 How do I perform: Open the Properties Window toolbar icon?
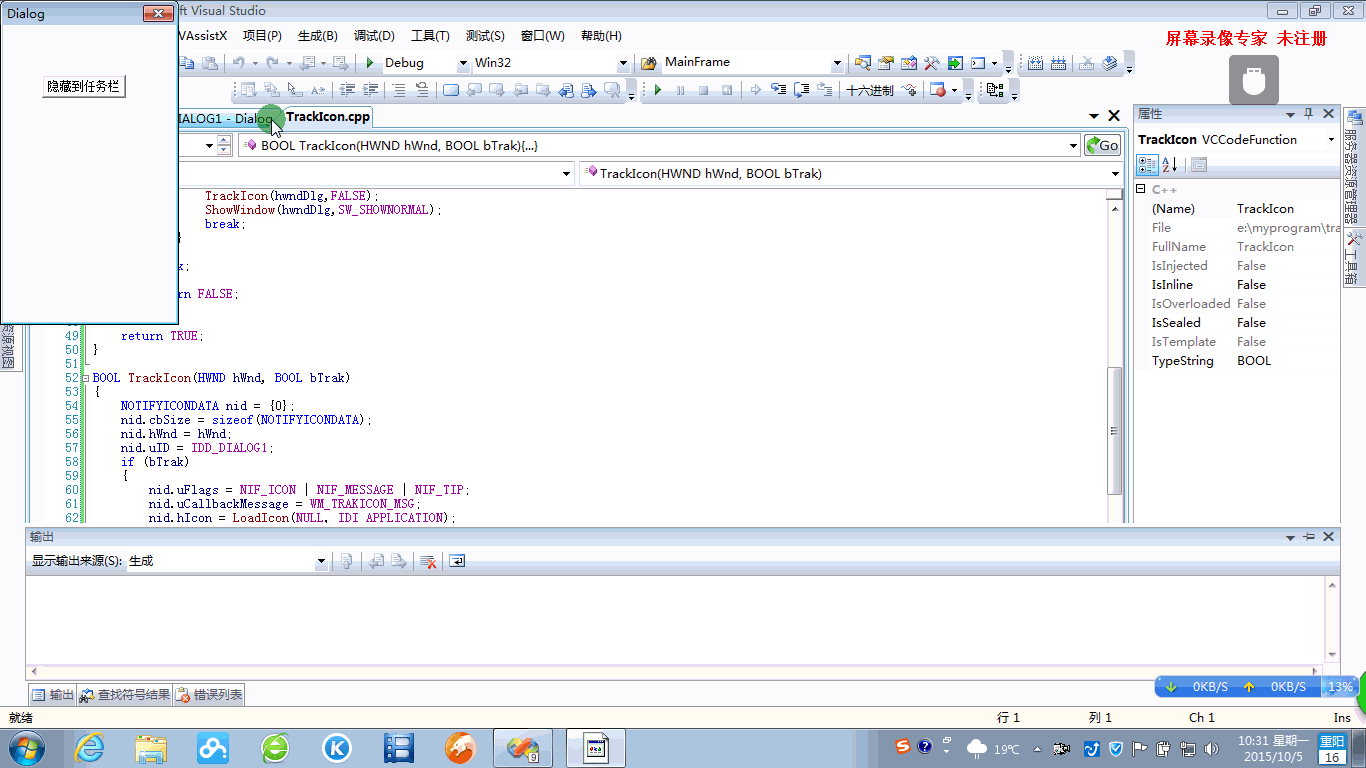pyautogui.click(x=886, y=63)
